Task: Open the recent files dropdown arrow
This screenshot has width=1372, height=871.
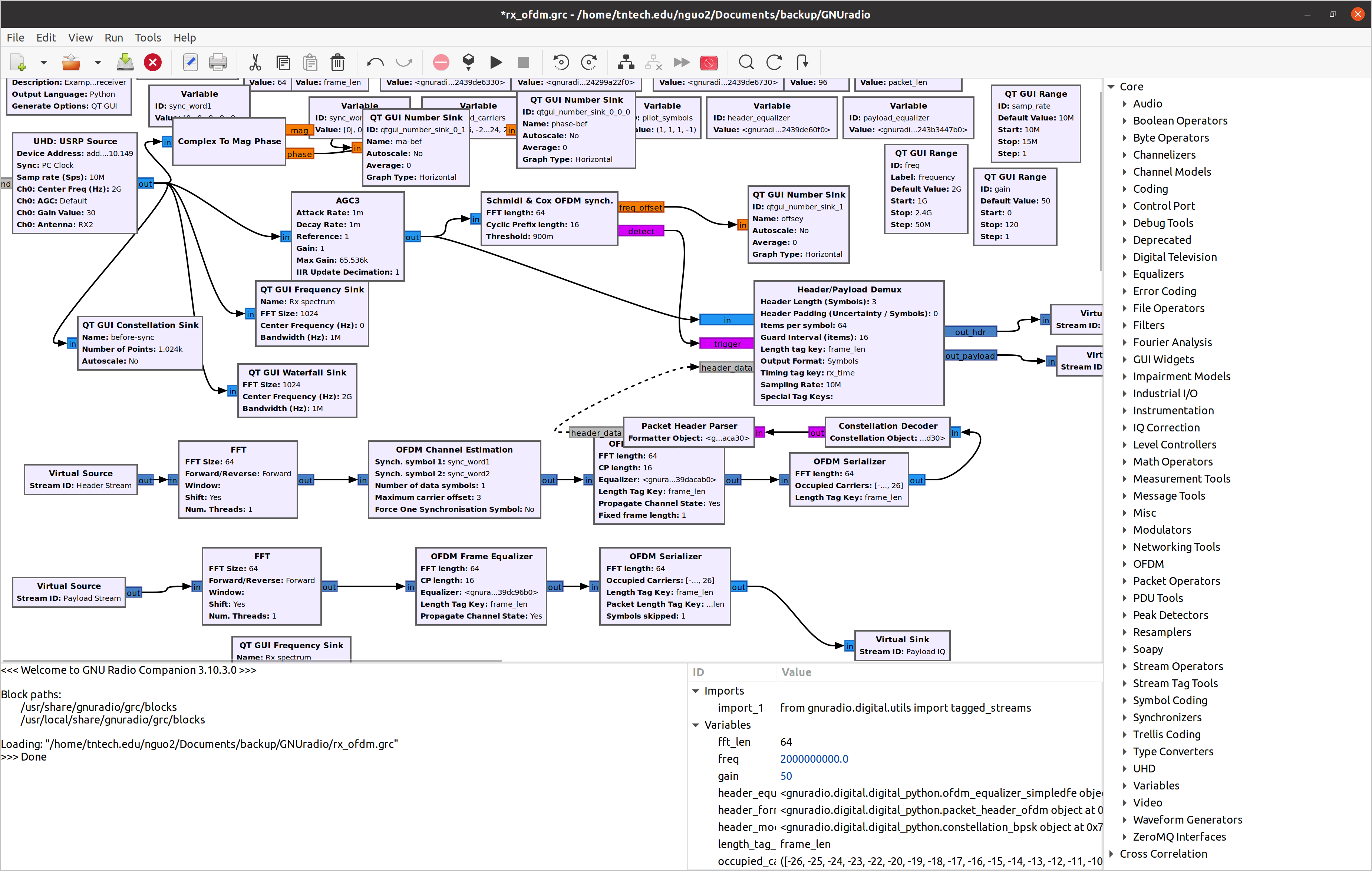Action: coord(98,62)
